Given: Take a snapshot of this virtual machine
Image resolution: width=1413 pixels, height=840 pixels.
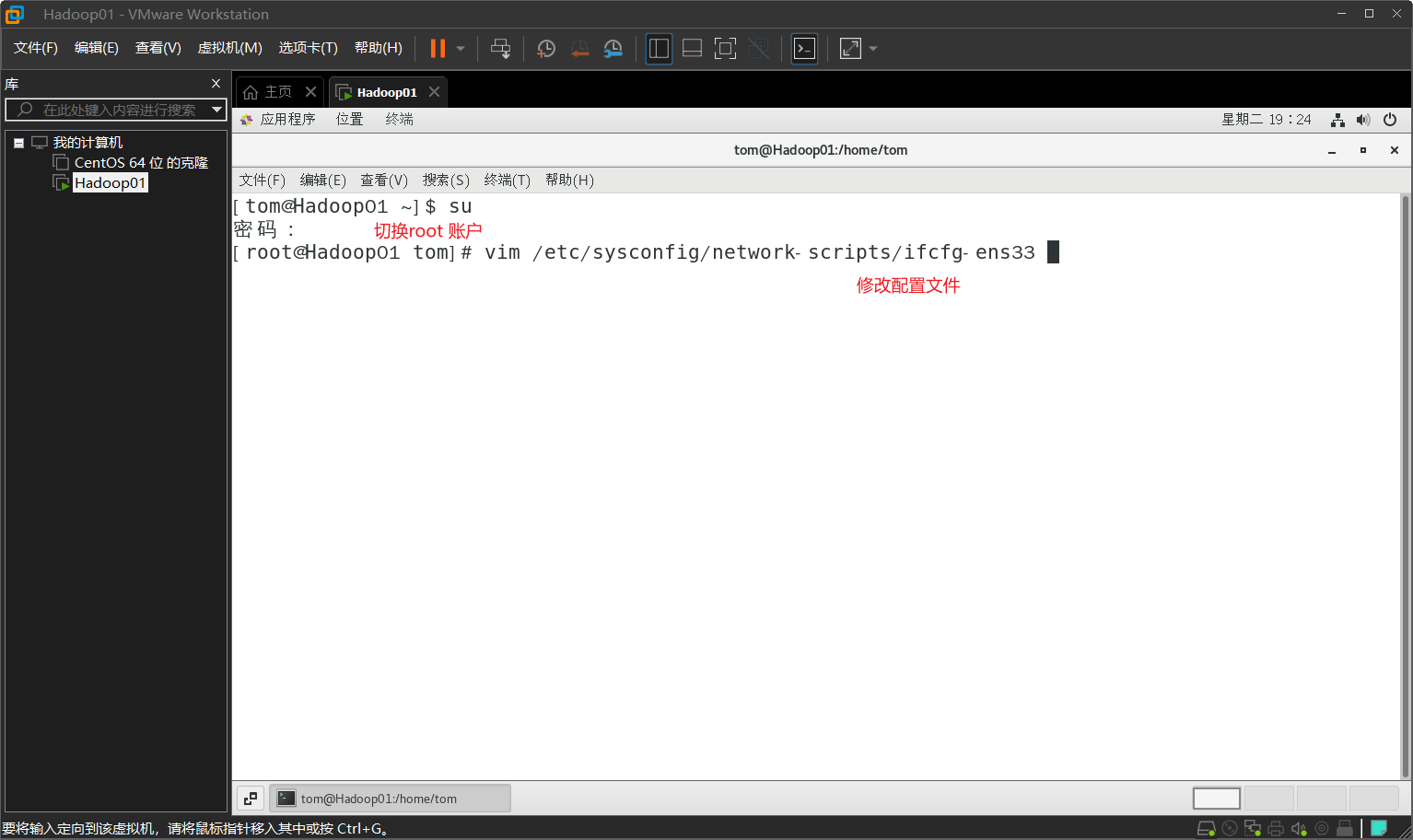Looking at the screenshot, I should (x=546, y=49).
